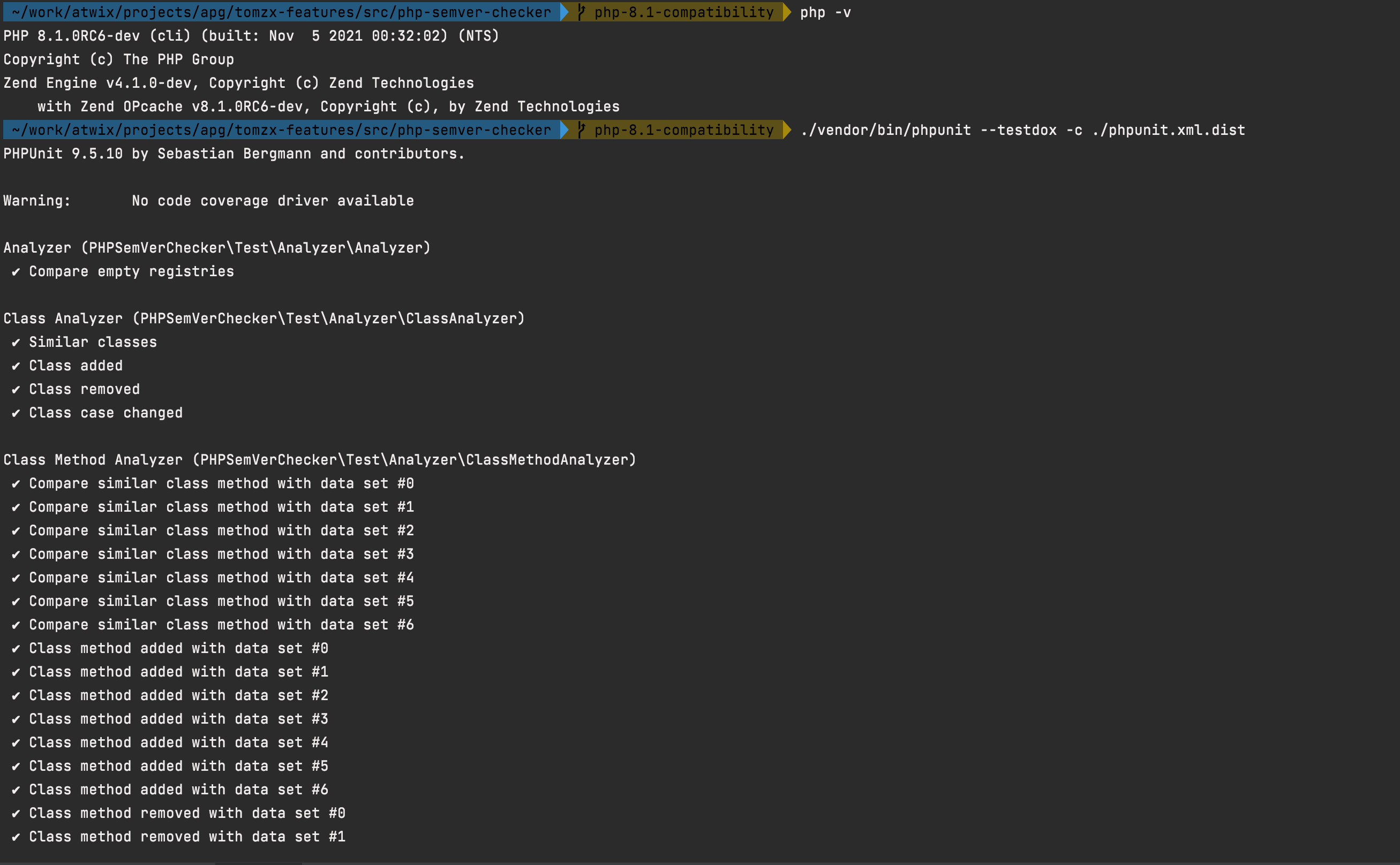Click the checkmark beside 'Class case changed'
Viewport: 1400px width, 865px height.
16,413
